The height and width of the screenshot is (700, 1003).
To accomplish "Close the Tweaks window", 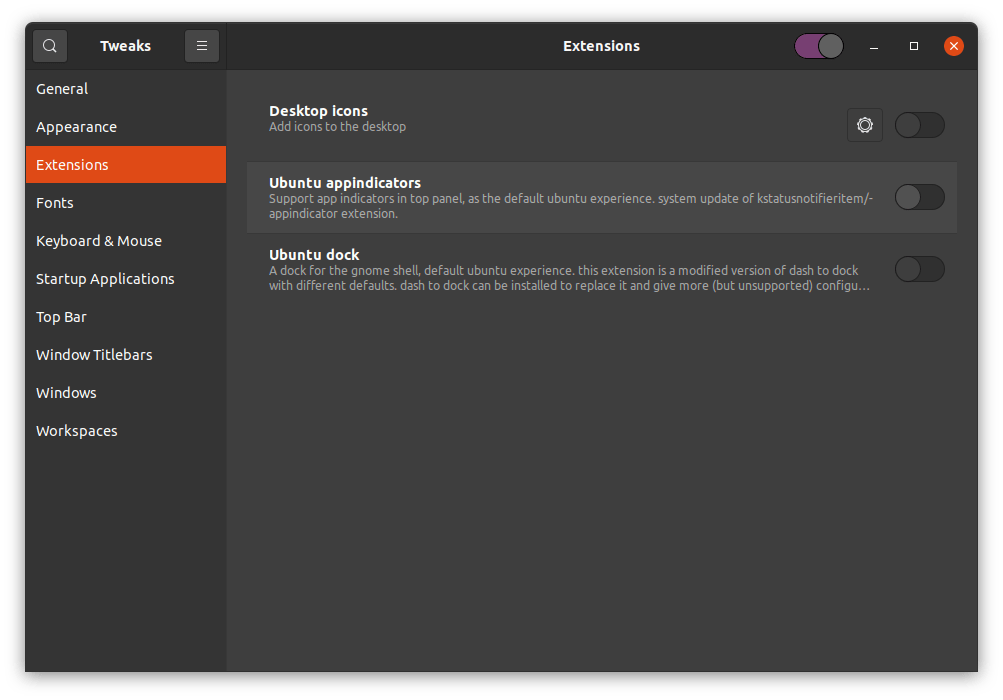I will click(x=954, y=46).
